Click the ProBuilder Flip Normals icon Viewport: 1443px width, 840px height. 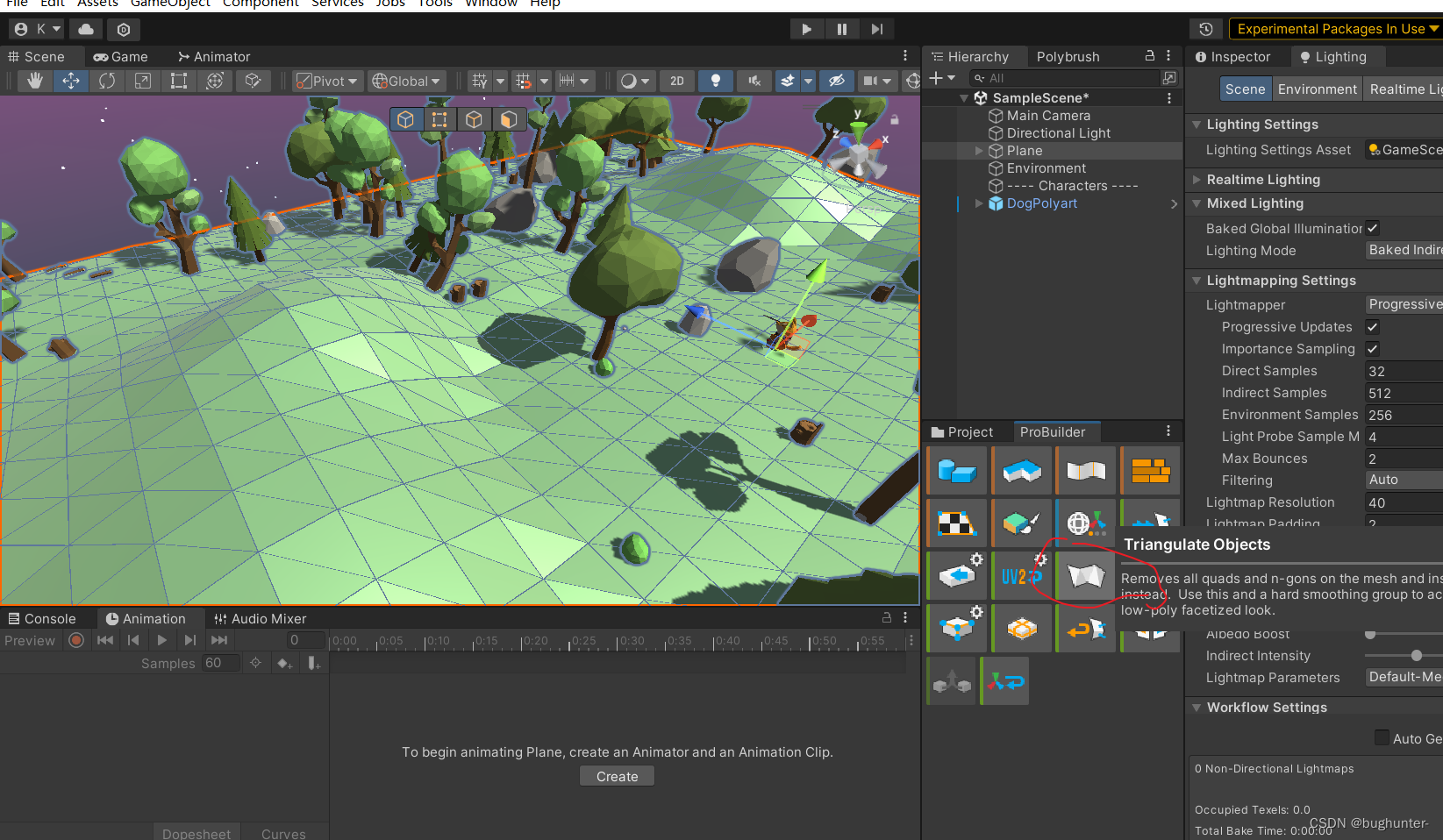coord(1086,629)
